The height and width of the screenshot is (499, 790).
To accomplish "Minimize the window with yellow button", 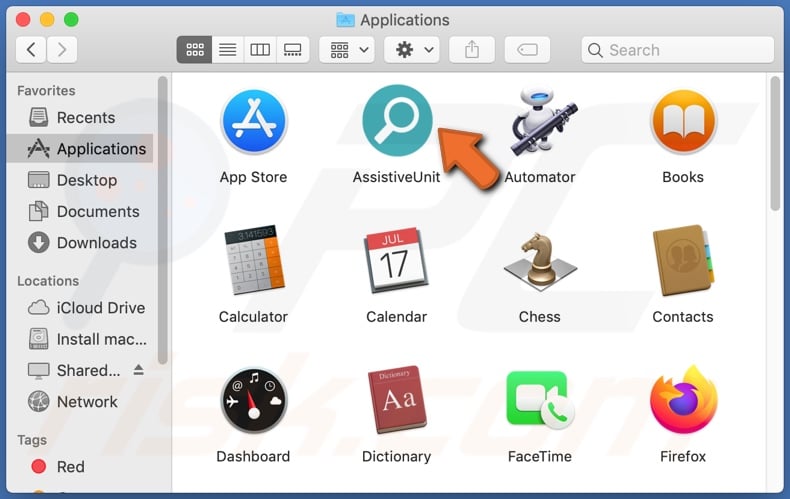I will 47,20.
